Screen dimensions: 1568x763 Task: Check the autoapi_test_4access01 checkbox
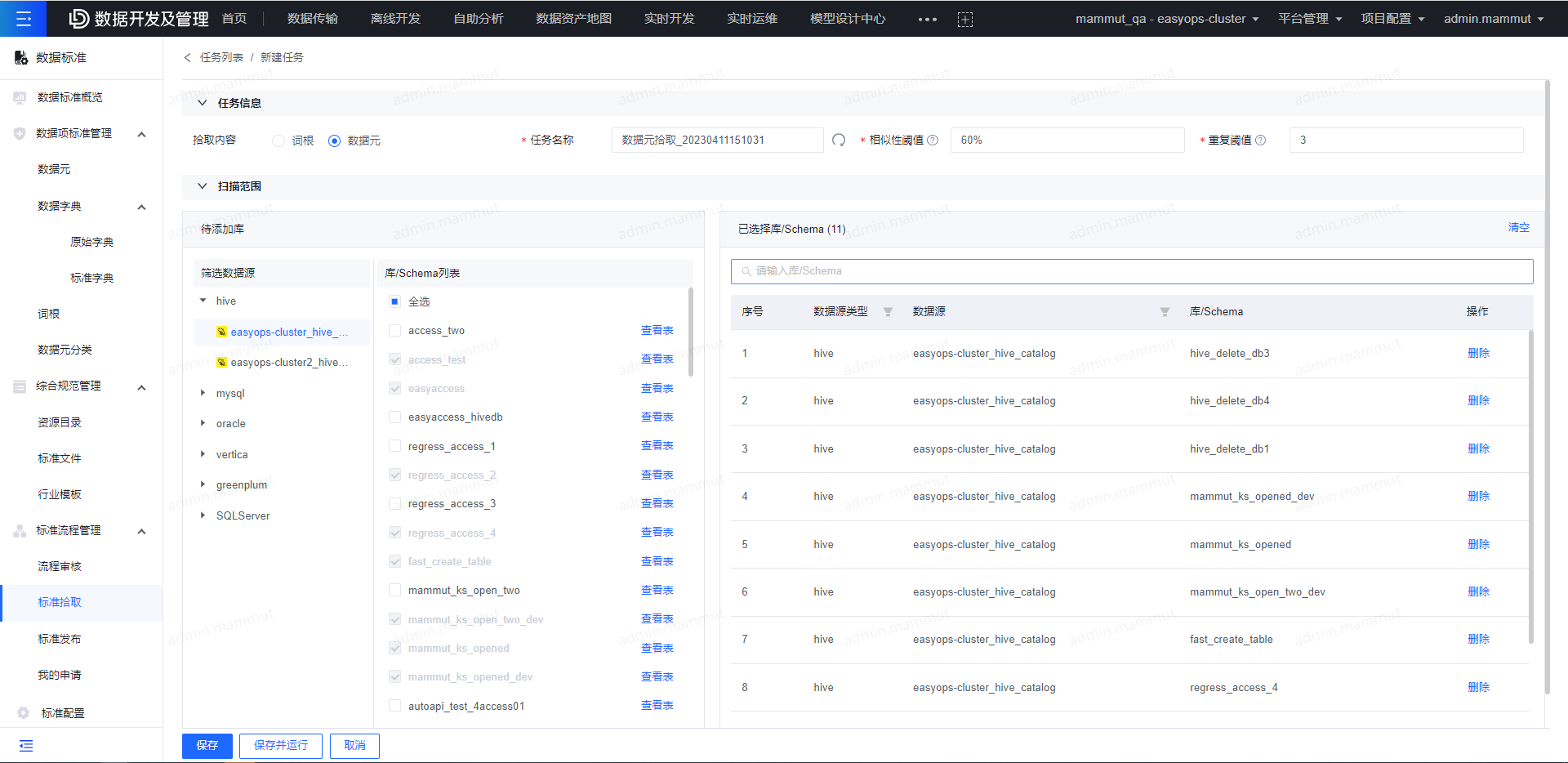click(x=394, y=706)
